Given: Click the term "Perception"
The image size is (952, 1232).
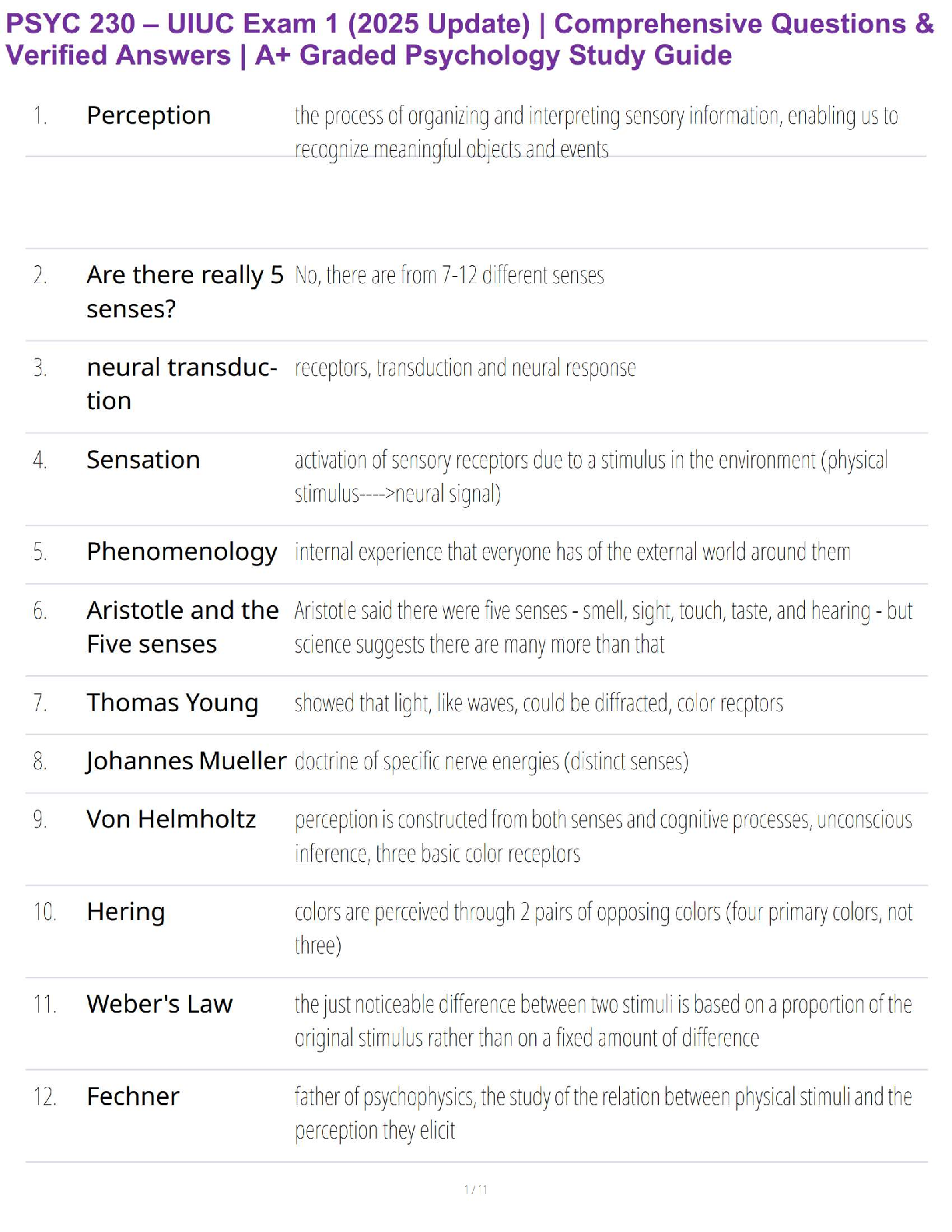Looking at the screenshot, I should [x=149, y=115].
